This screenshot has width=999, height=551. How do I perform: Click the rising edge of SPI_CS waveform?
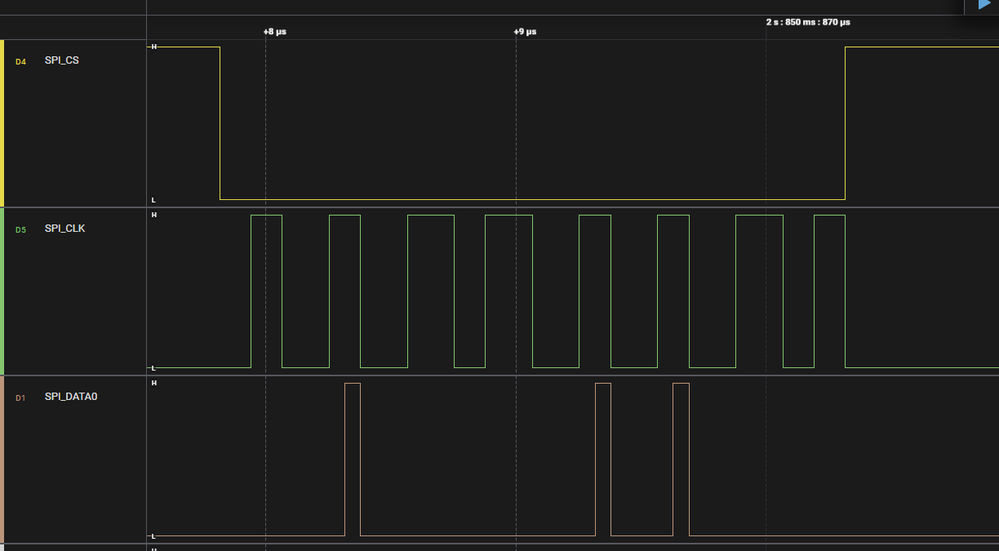[x=845, y=123]
